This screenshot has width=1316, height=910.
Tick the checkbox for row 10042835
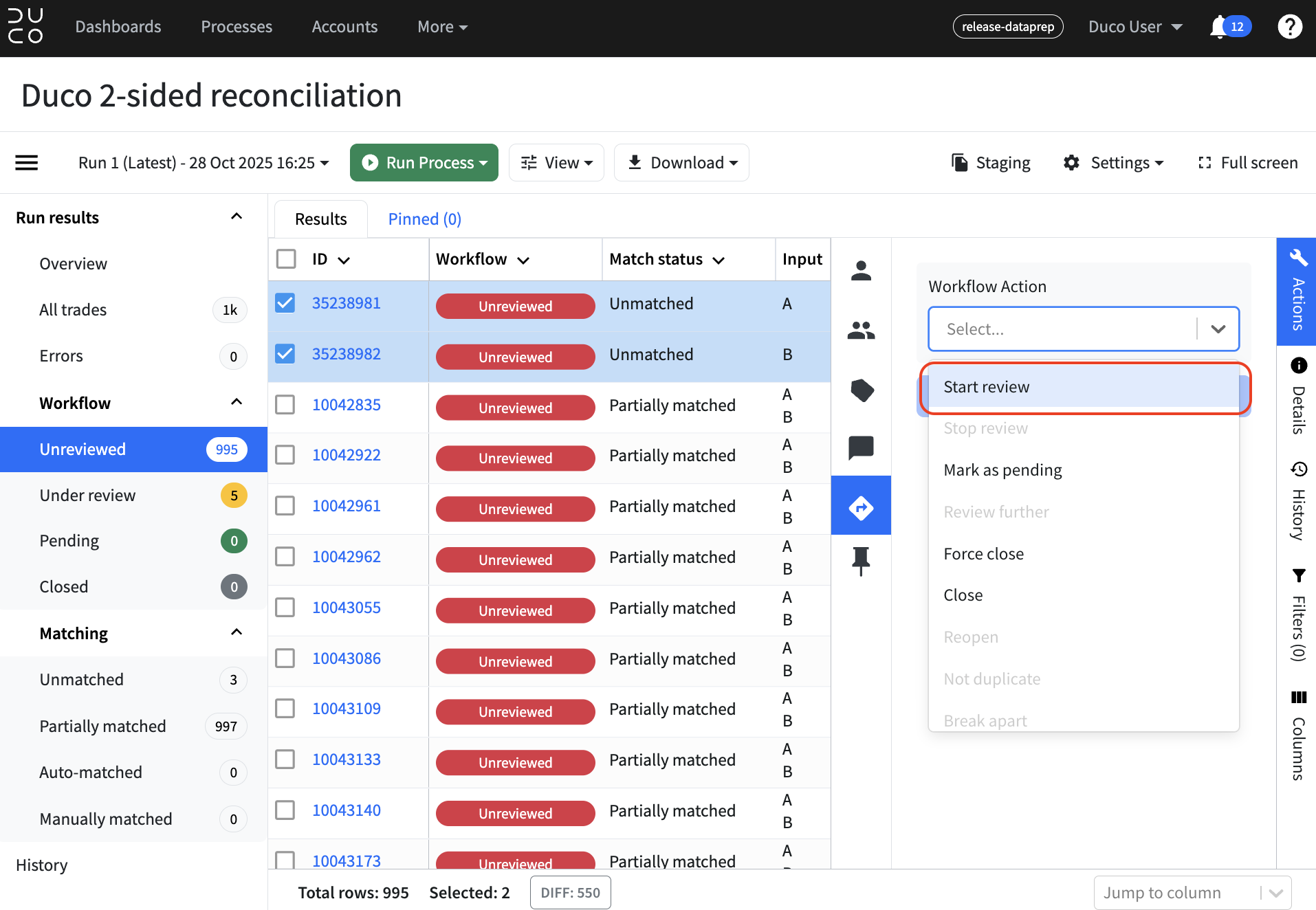(x=285, y=405)
